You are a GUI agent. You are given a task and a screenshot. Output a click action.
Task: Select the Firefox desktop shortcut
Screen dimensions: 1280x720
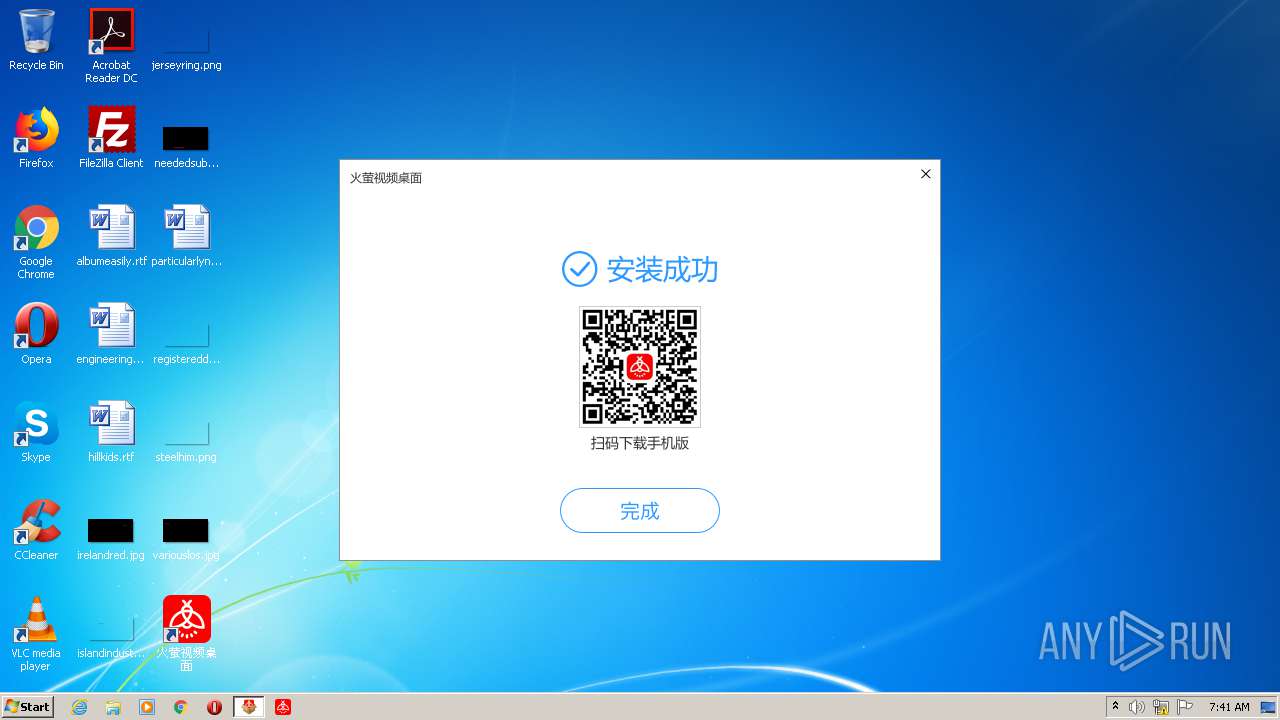click(x=36, y=138)
